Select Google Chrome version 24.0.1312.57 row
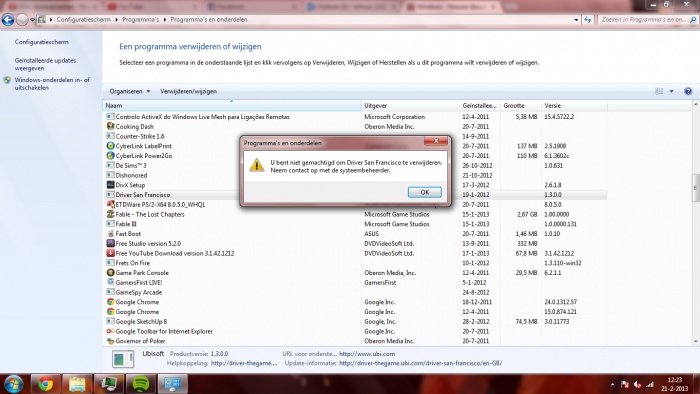Viewport: 700px width, 394px height. (x=355, y=302)
